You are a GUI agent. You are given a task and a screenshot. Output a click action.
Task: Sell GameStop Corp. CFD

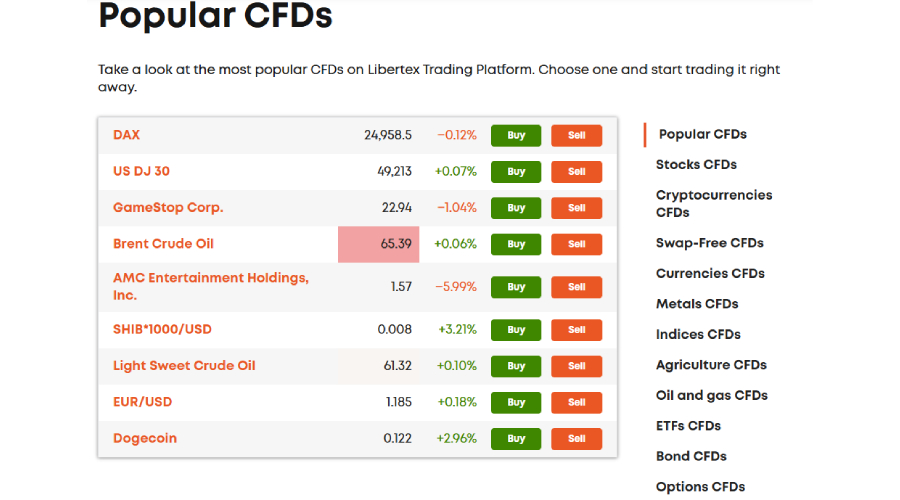(576, 208)
